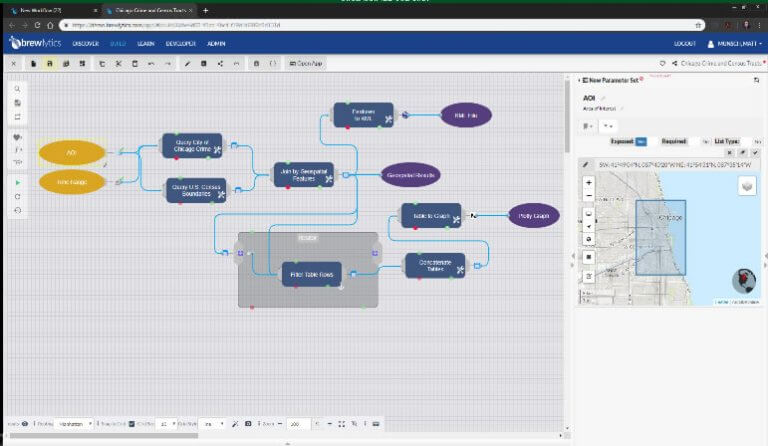Toggle the Exposed switch
Viewport: 768px width, 446px height.
point(641,142)
